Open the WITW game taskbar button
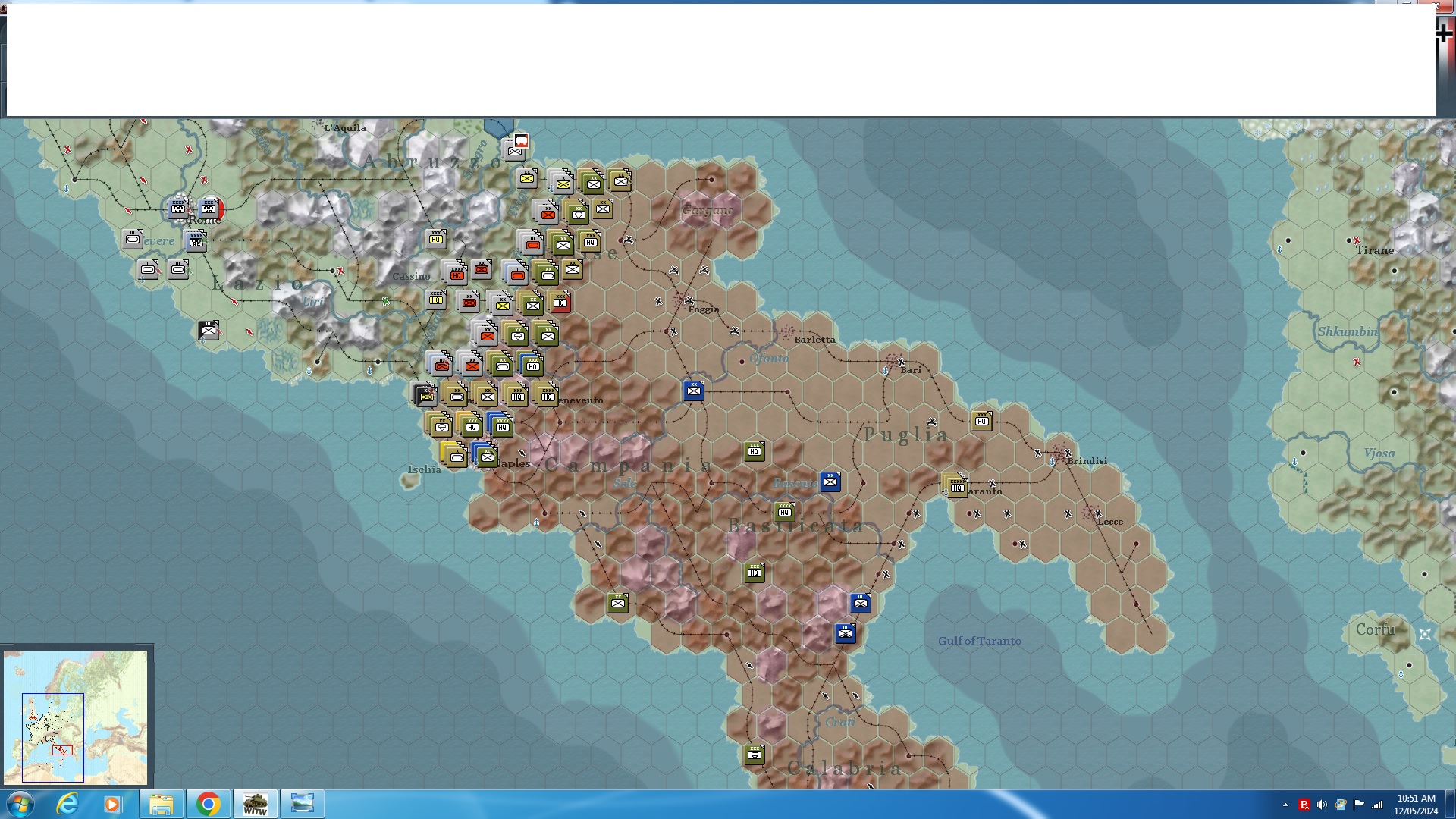The width and height of the screenshot is (1456, 819). point(255,804)
